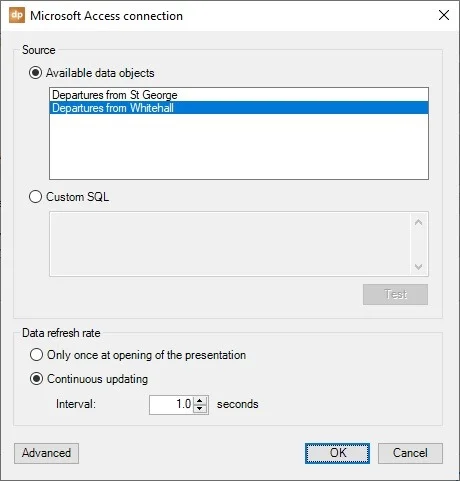
Task: Confirm the connection with OK
Action: 337,453
